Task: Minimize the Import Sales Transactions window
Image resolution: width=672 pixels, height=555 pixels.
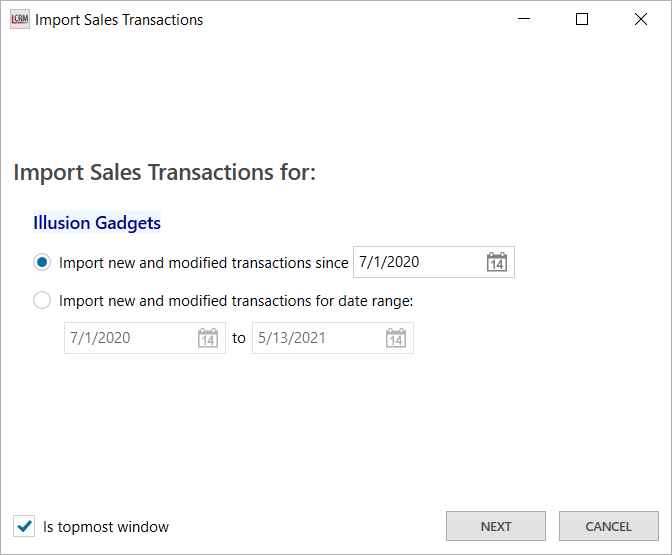Action: pyautogui.click(x=524, y=19)
